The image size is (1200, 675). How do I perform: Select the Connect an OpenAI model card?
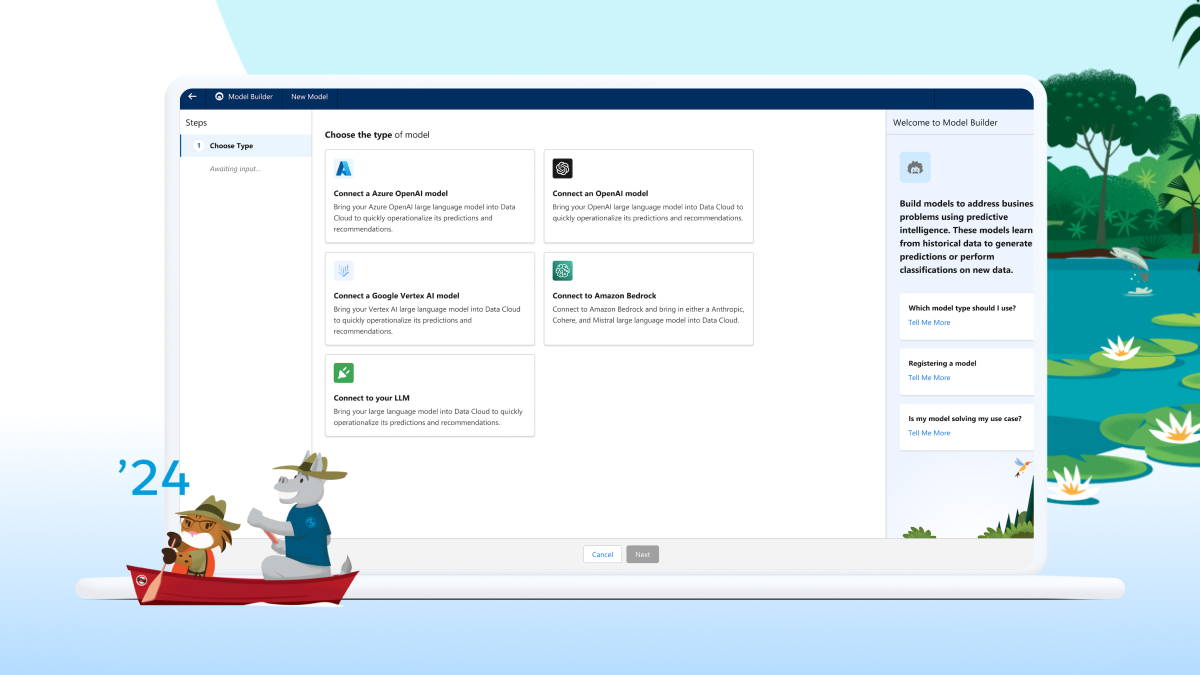pos(648,195)
